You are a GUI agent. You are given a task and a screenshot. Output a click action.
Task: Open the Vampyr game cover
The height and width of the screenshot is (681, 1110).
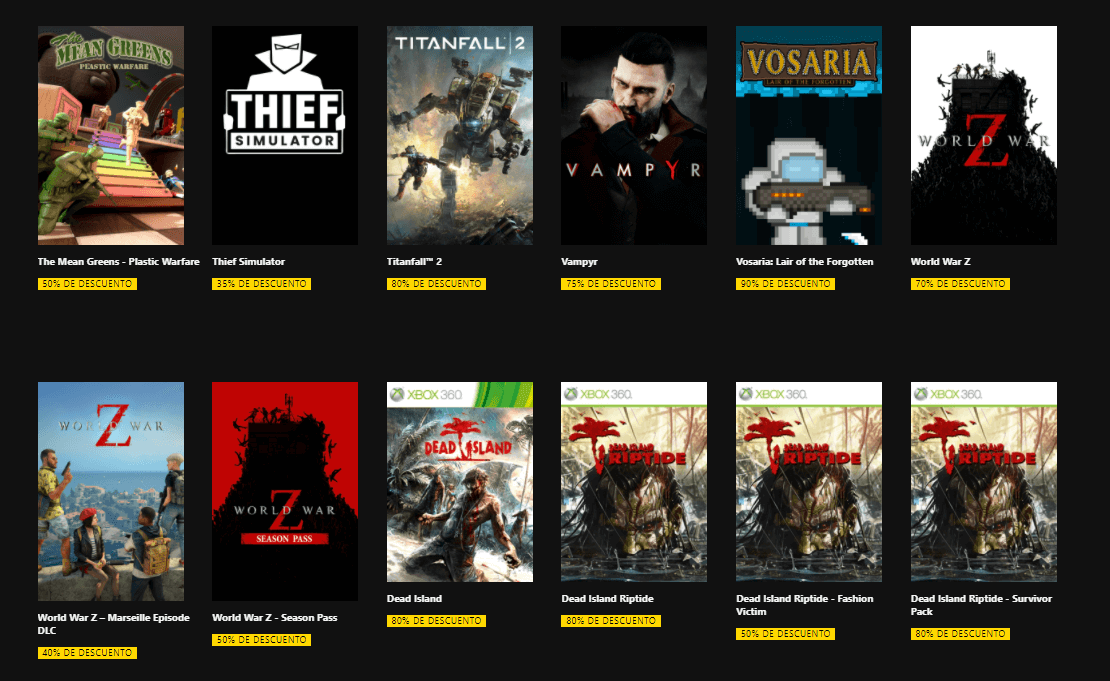634,135
